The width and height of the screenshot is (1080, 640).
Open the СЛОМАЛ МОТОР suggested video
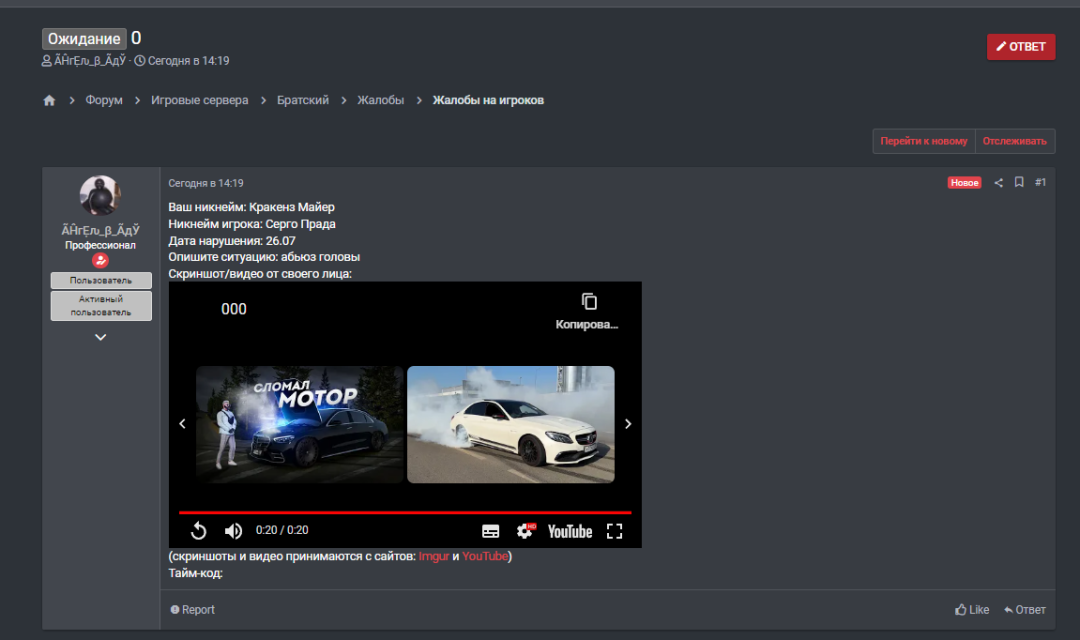(x=300, y=424)
